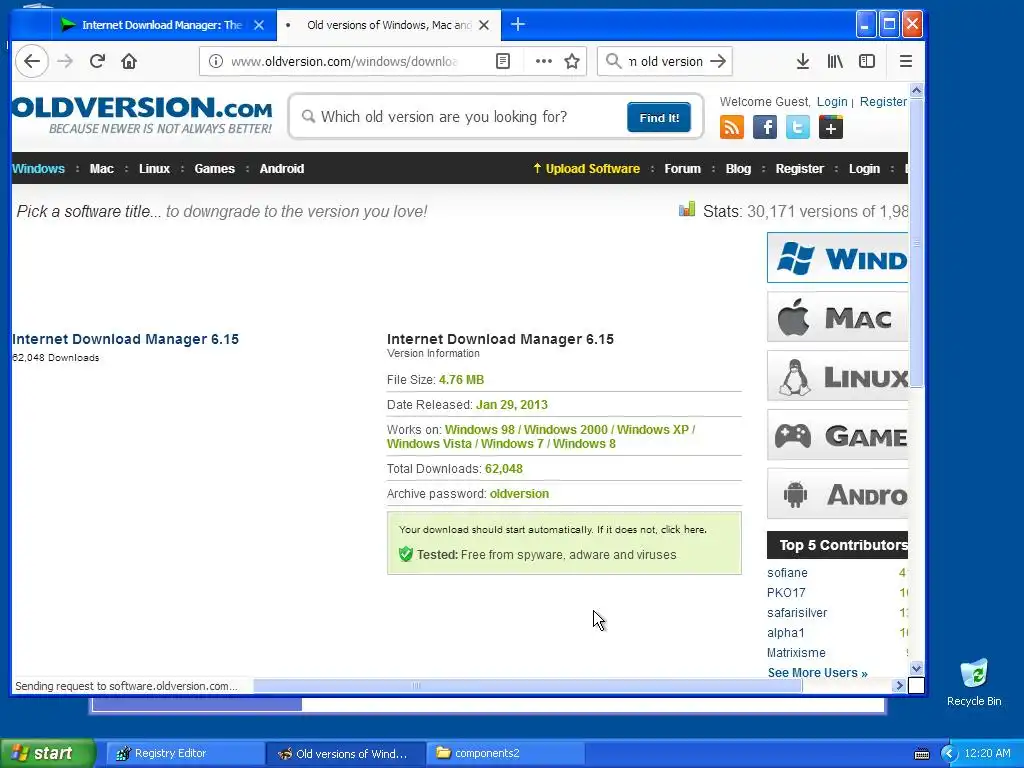Image resolution: width=1024 pixels, height=768 pixels.
Task: Open Internet Download Manager 6.15 title link
Action: (x=125, y=339)
